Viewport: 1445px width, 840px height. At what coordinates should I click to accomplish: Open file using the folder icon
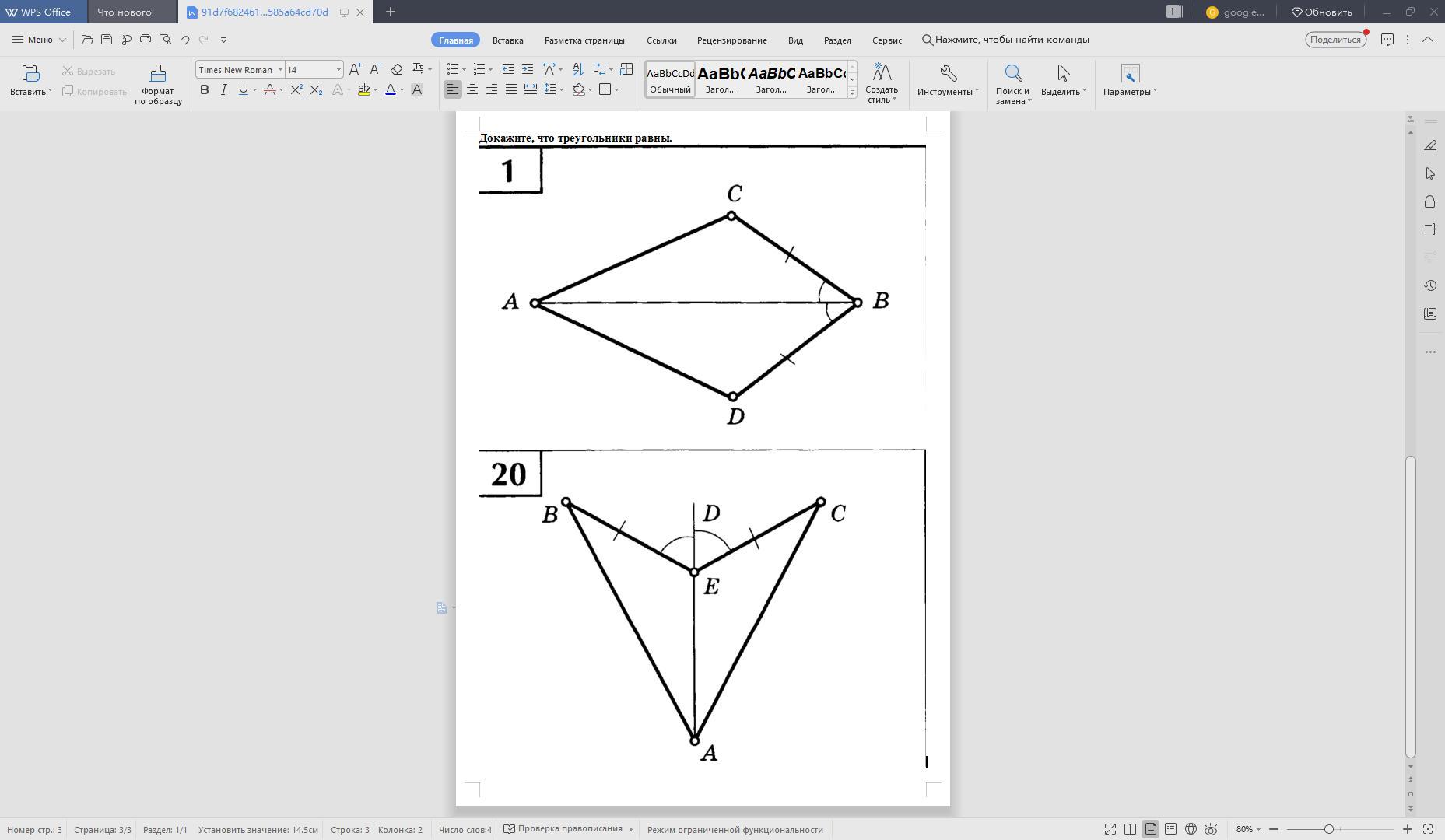tap(87, 40)
